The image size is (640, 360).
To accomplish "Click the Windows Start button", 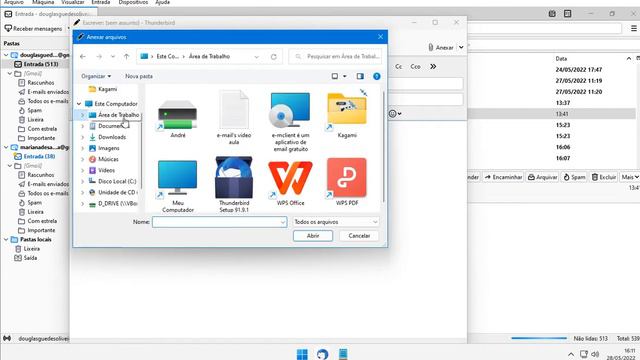I will [x=302, y=354].
